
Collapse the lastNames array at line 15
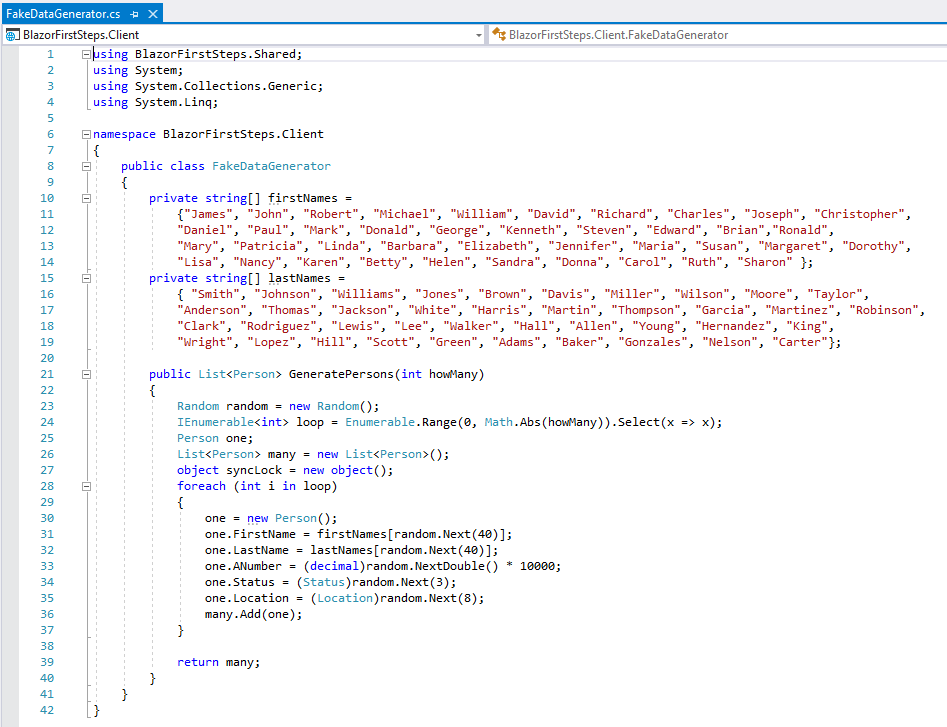(x=86, y=278)
